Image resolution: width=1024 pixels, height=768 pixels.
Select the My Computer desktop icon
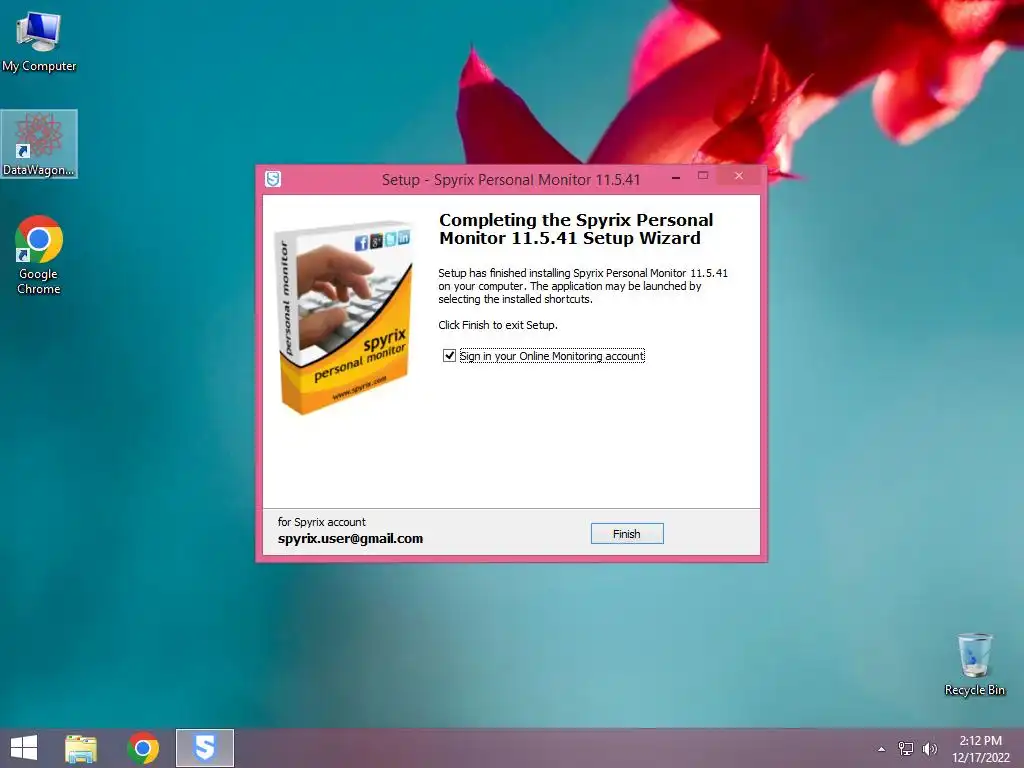39,42
